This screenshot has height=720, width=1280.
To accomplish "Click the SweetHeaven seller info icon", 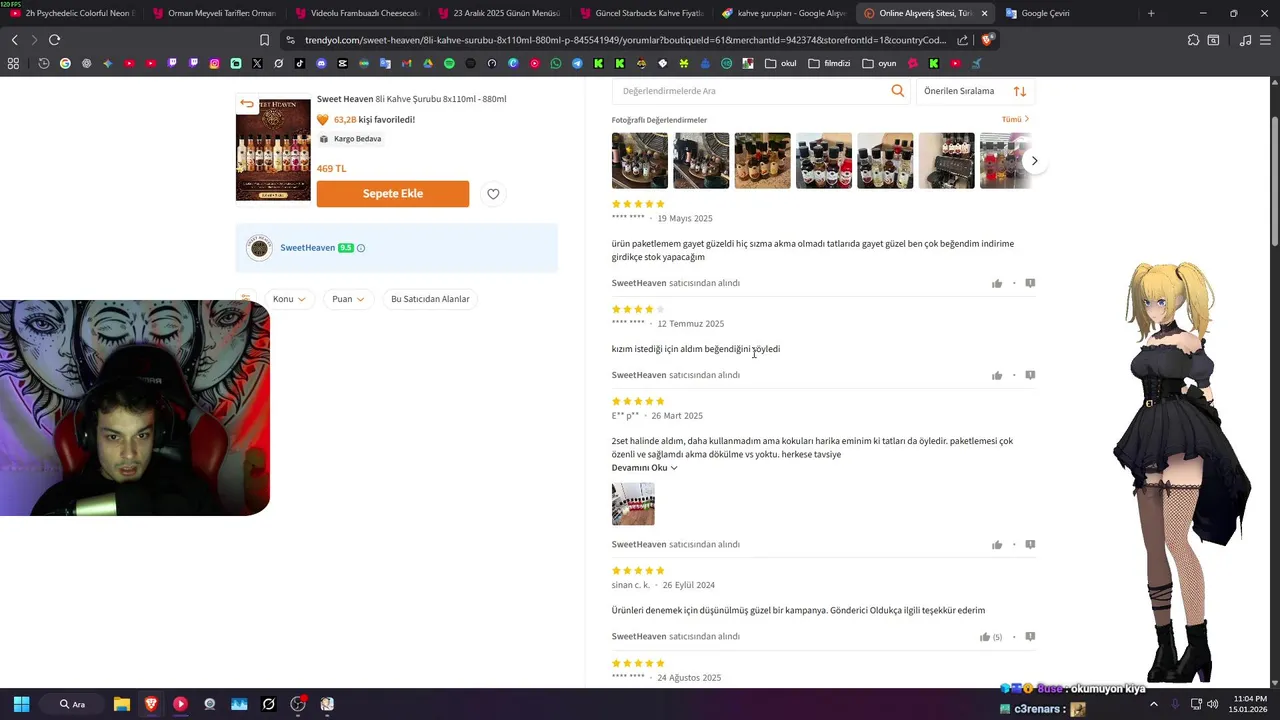I will pyautogui.click(x=361, y=248).
